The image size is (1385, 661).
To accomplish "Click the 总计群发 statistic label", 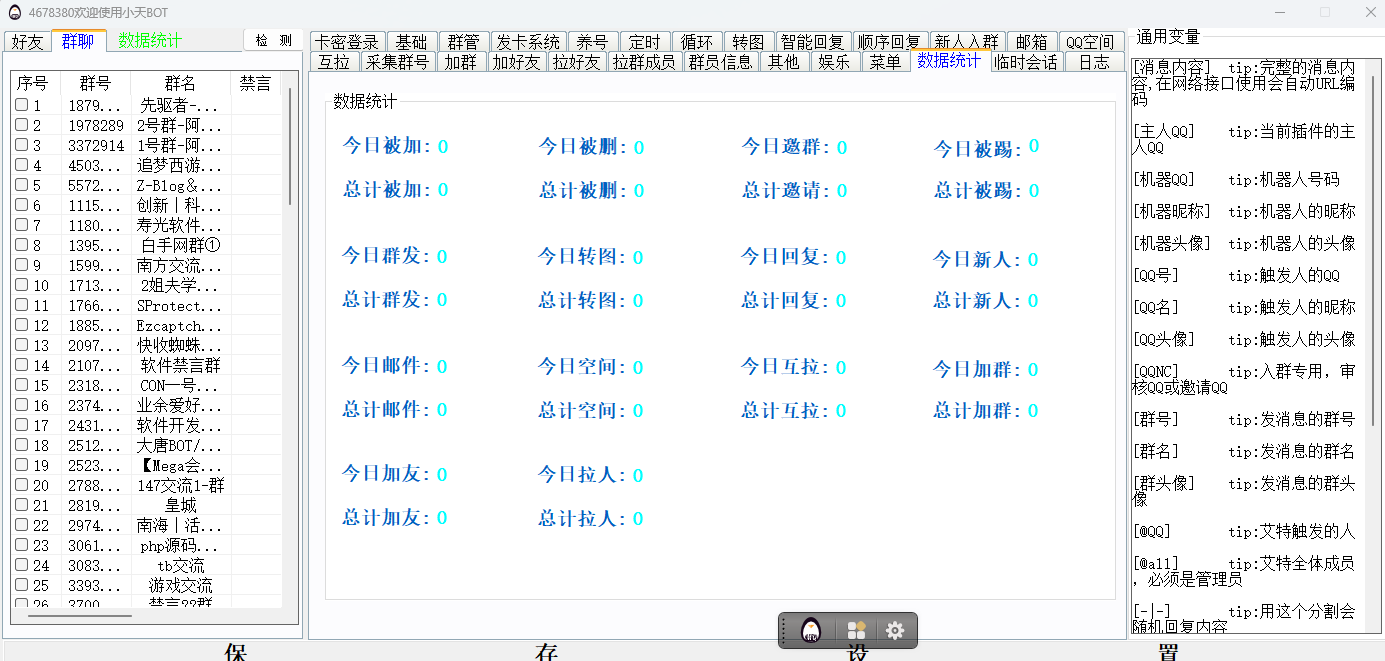I will (389, 300).
